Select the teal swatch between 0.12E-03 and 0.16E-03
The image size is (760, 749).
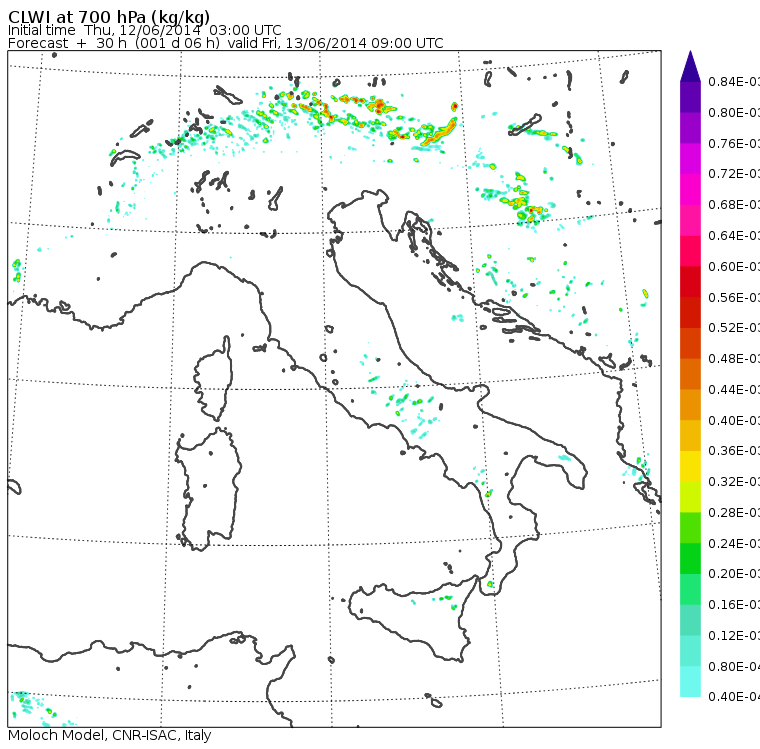click(x=690, y=620)
